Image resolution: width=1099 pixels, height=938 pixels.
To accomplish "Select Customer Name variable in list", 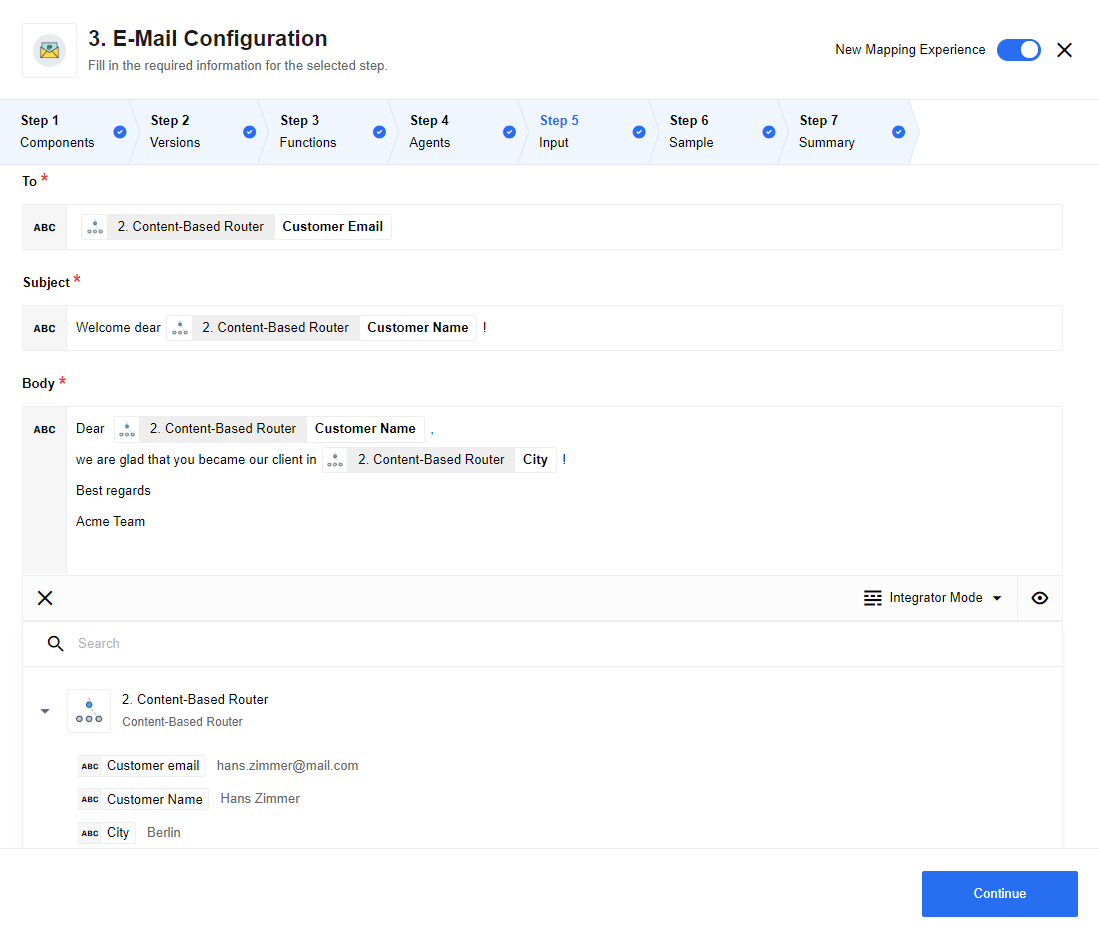I will tap(144, 798).
